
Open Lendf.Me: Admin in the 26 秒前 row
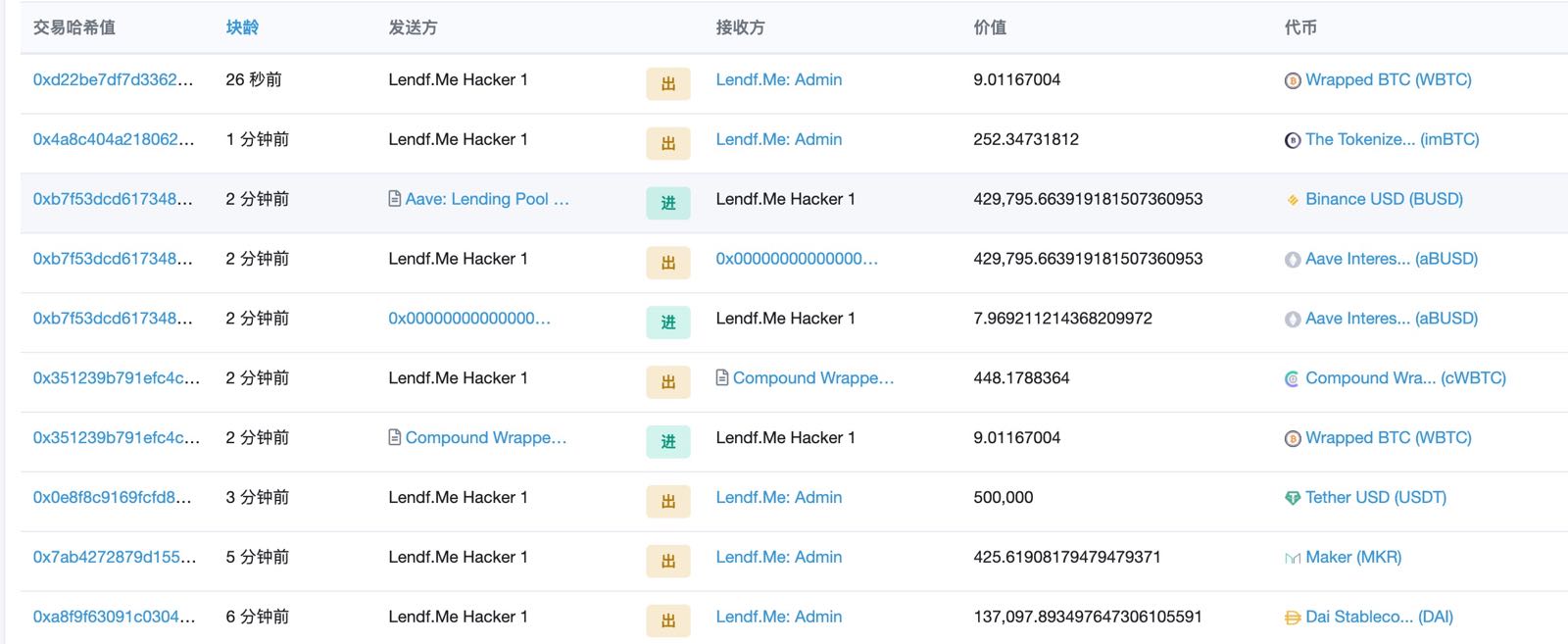779,79
